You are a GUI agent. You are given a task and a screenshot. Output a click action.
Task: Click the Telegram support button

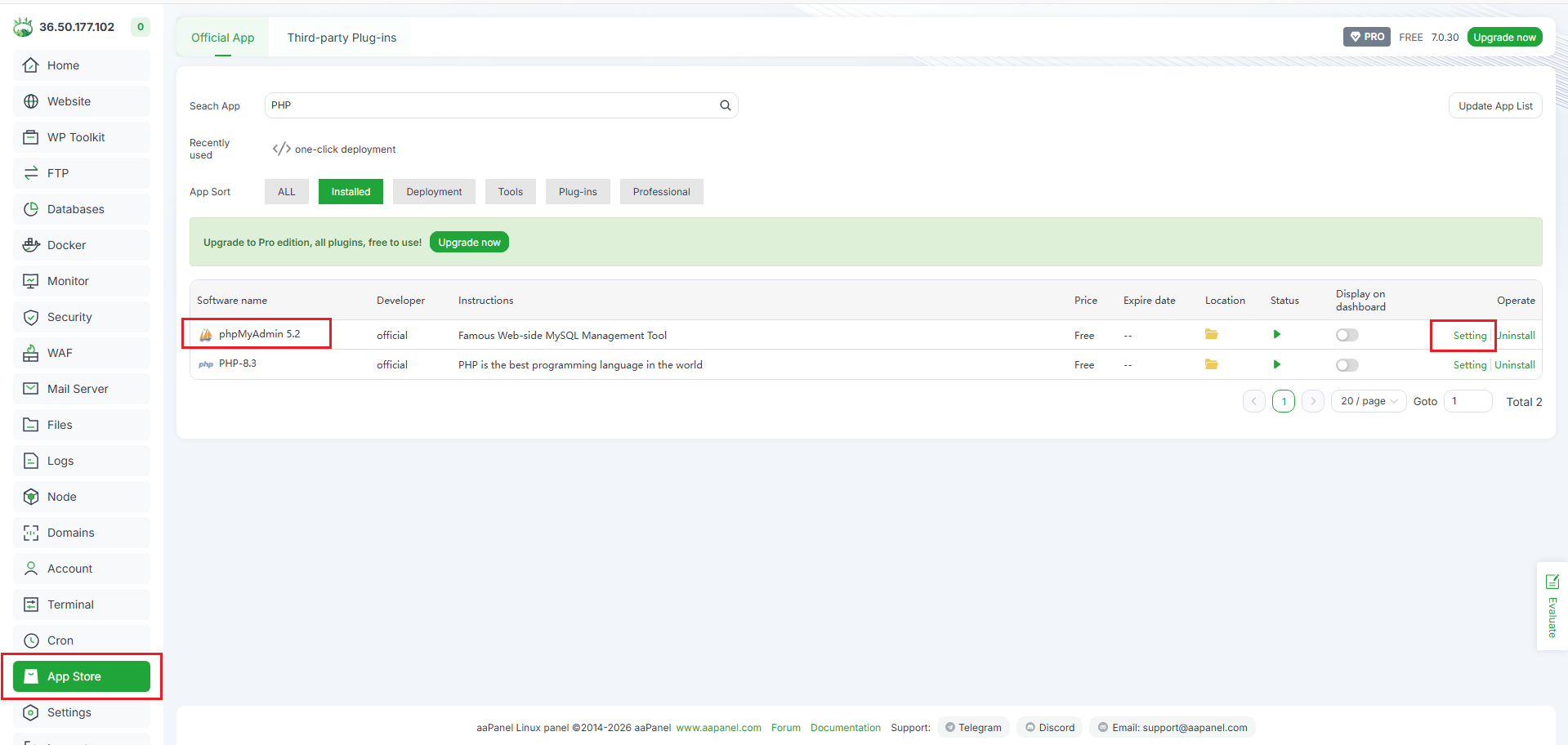tap(973, 727)
